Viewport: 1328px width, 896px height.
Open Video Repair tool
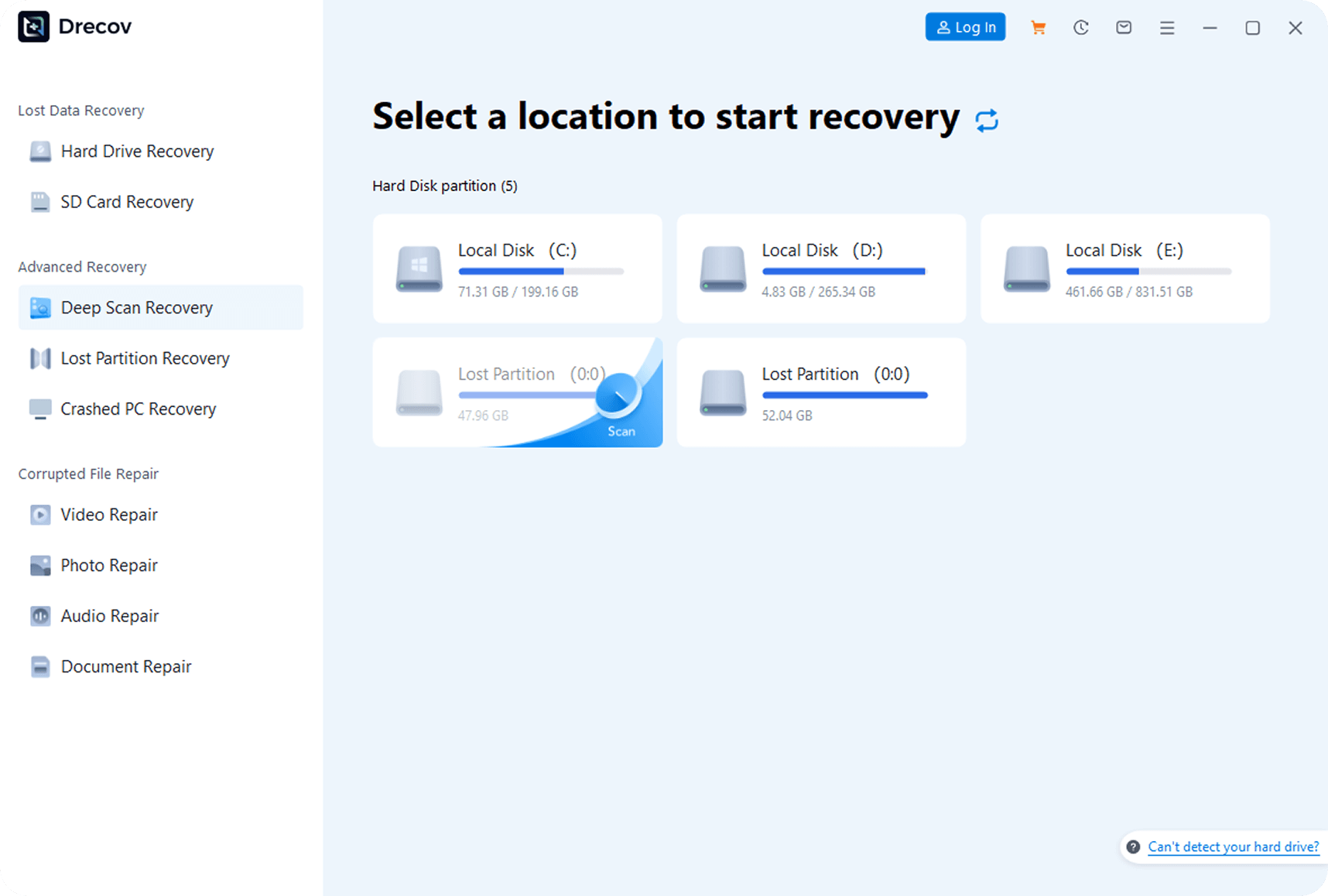coord(109,515)
